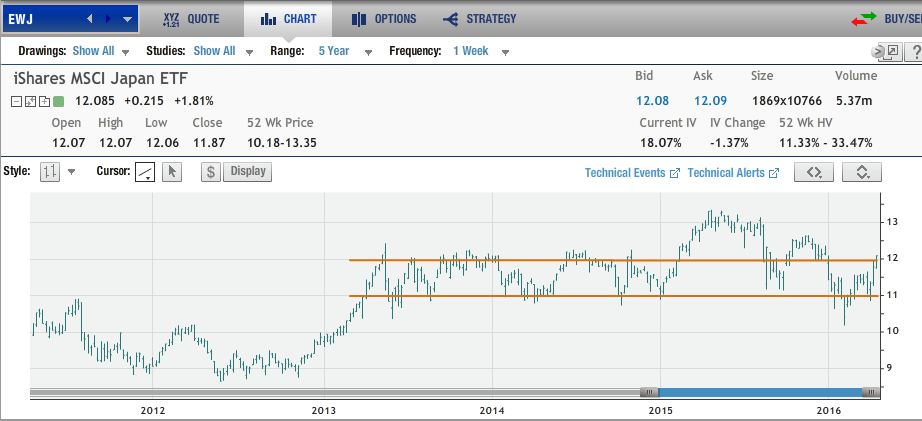
Task: Select the upper orange resistance line at 12
Action: 614,260
